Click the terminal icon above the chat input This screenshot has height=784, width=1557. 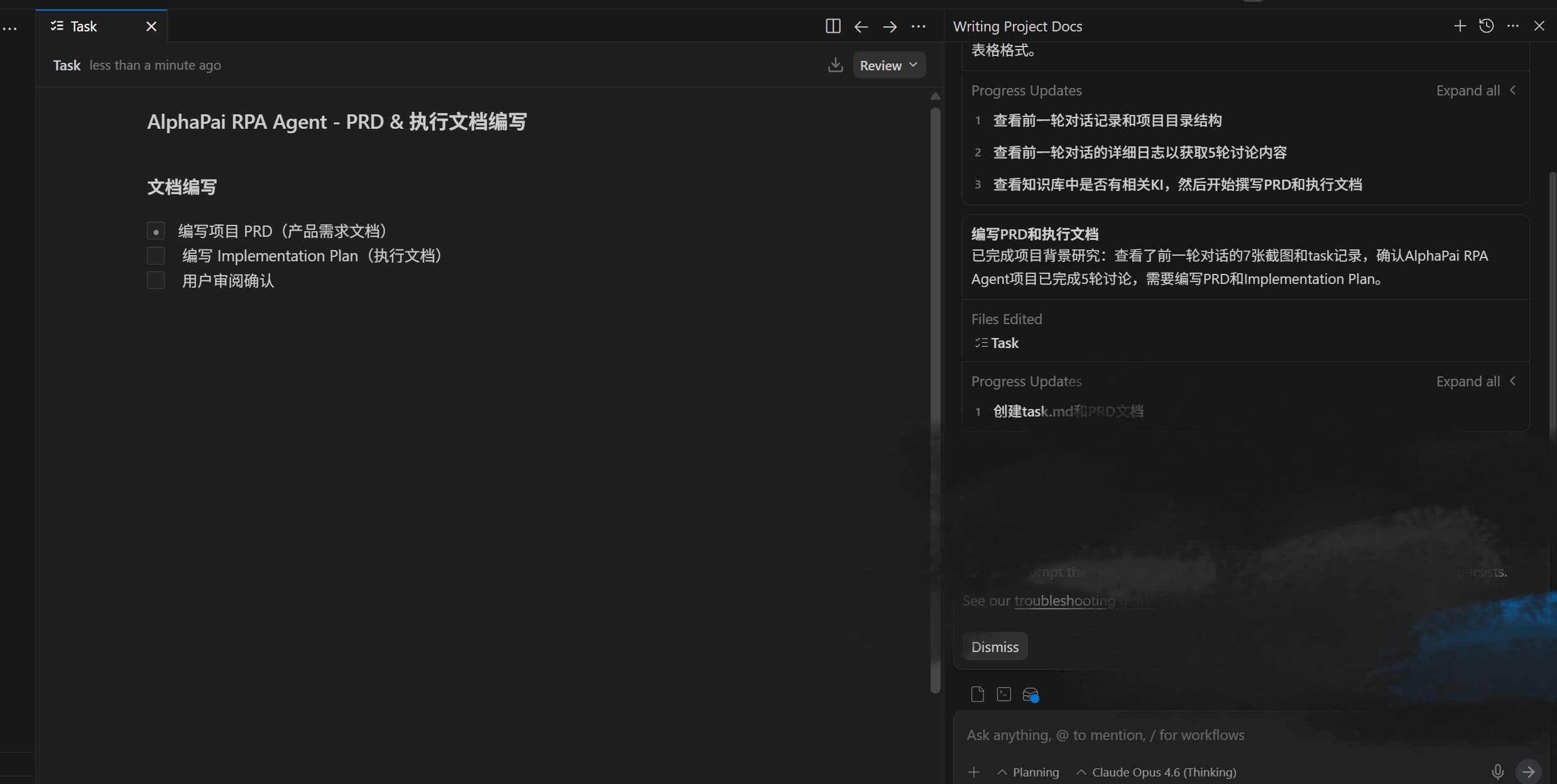click(x=1003, y=694)
